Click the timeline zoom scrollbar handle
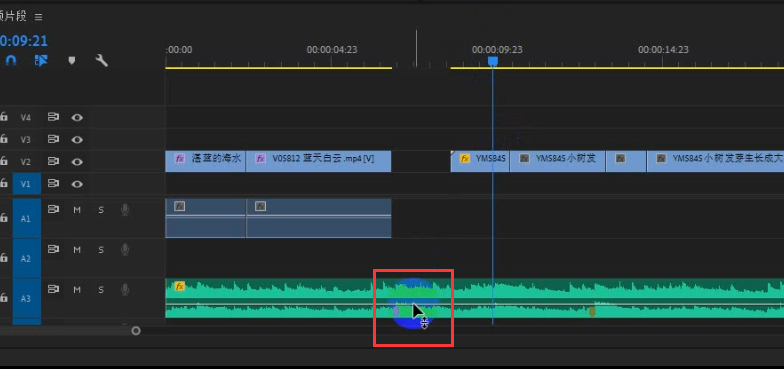The height and width of the screenshot is (369, 784). pyautogui.click(x=136, y=330)
